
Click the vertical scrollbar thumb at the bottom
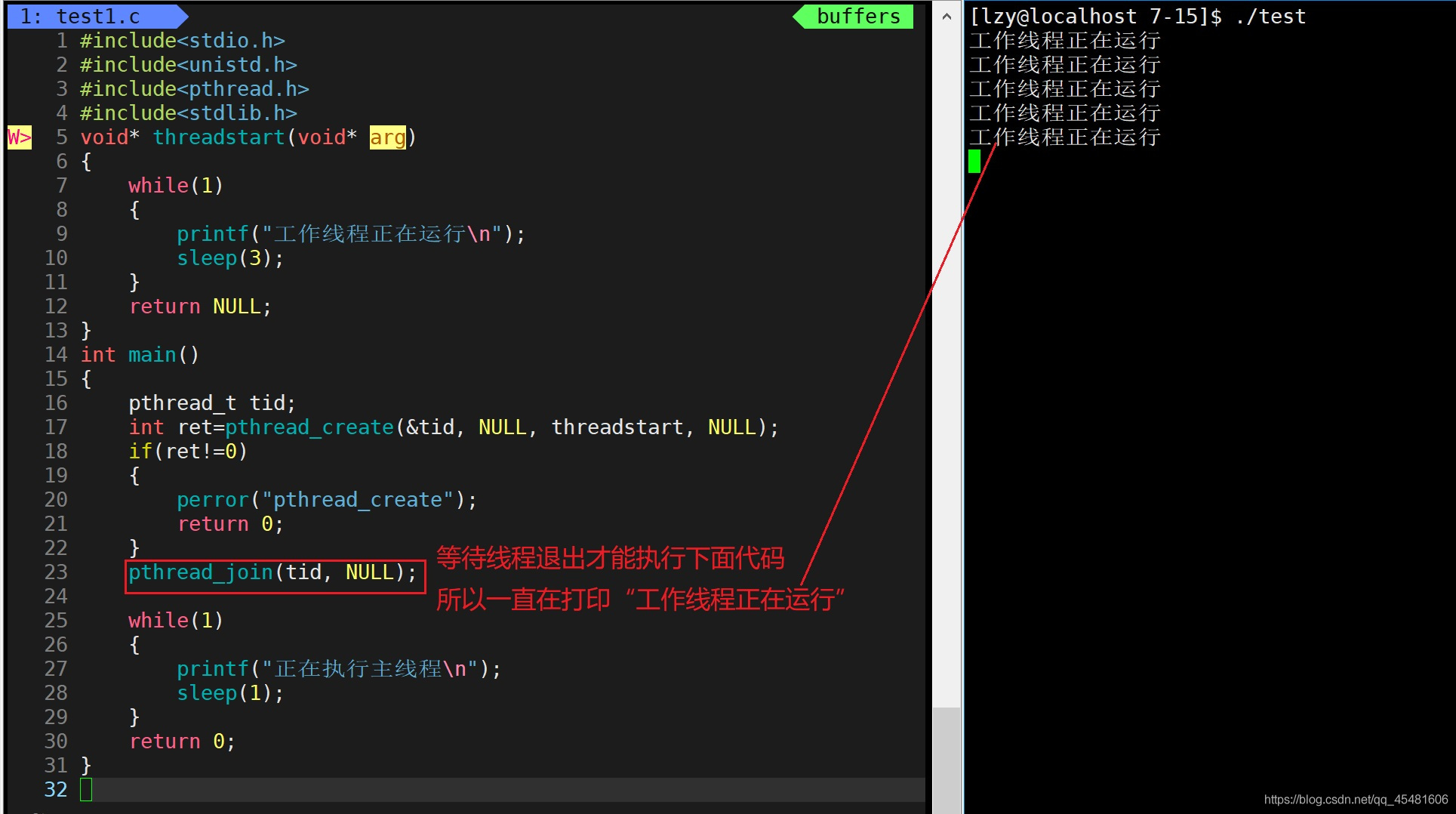947,759
